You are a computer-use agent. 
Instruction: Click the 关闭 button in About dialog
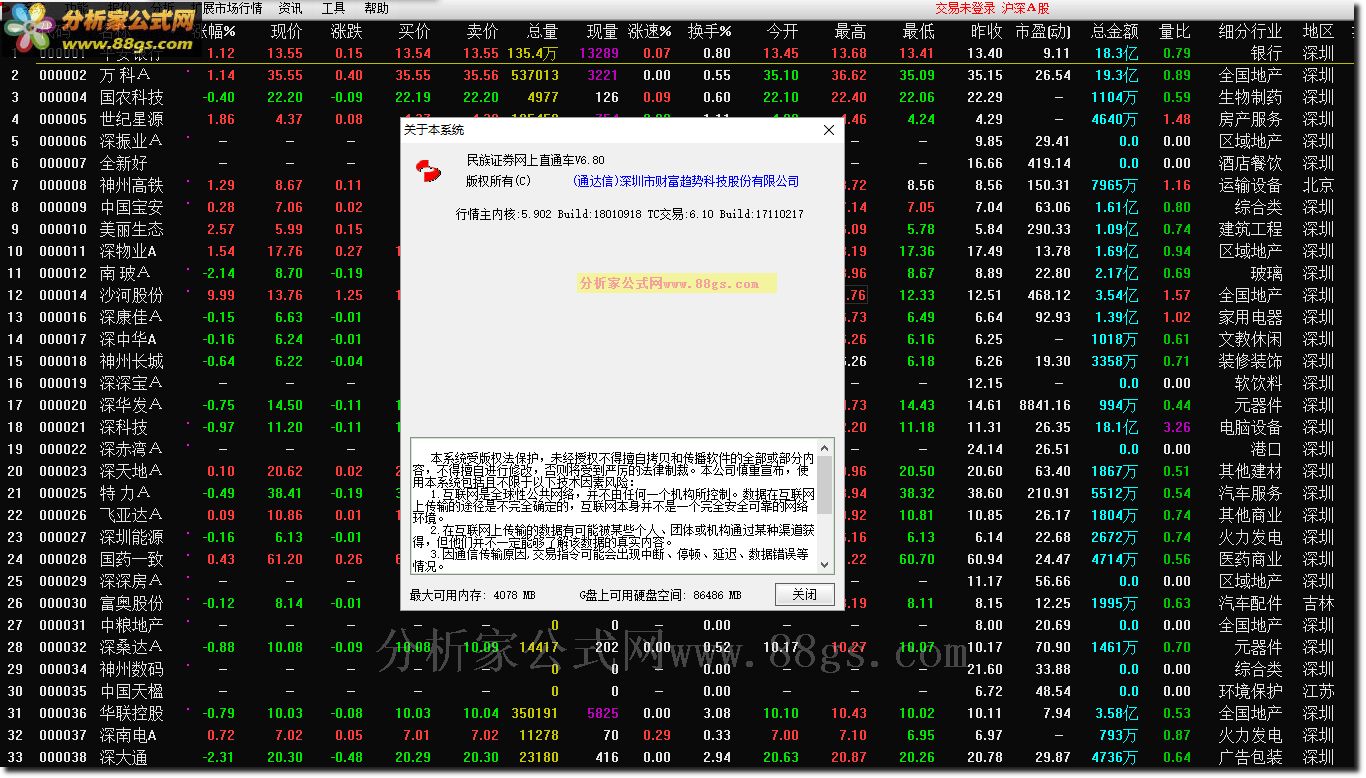(x=804, y=594)
